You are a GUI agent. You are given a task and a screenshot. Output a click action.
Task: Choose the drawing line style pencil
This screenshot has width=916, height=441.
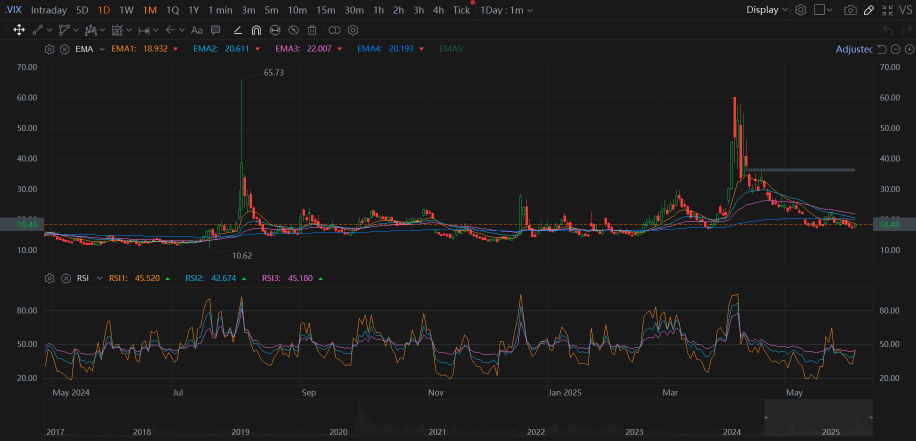[238, 30]
